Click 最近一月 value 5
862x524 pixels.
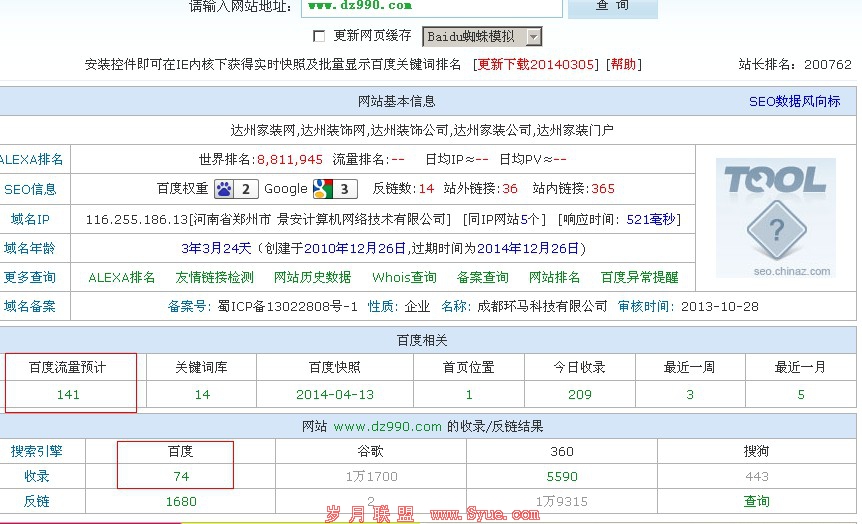pos(801,395)
